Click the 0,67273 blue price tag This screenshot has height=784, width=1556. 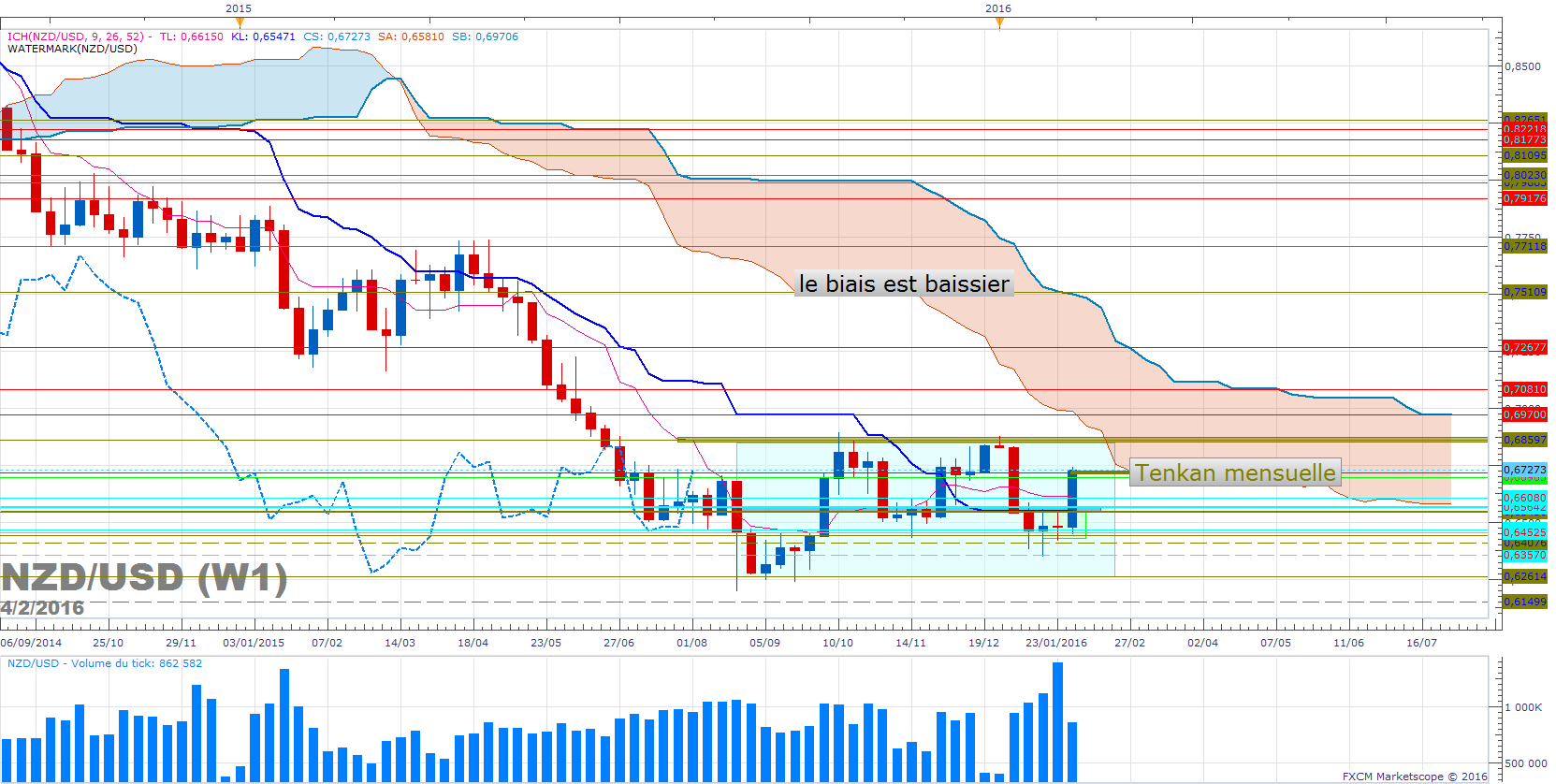[1525, 470]
